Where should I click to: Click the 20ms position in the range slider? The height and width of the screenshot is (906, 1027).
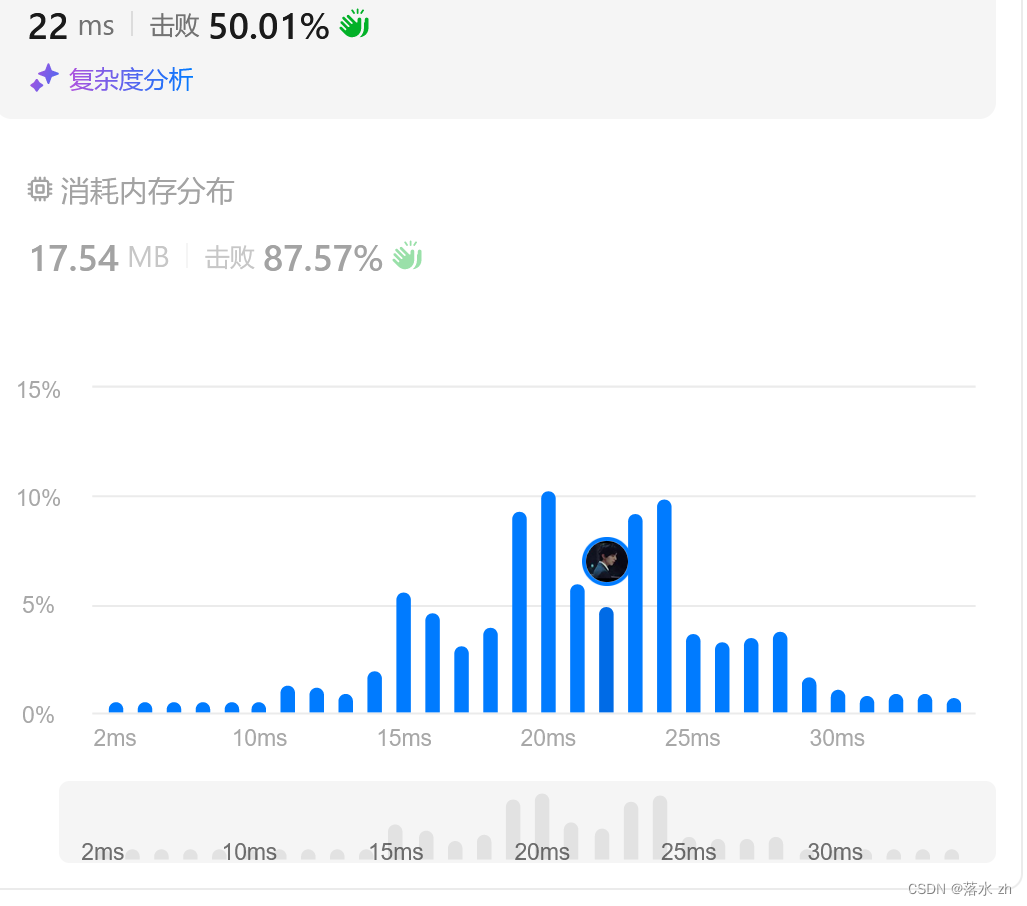click(x=542, y=852)
